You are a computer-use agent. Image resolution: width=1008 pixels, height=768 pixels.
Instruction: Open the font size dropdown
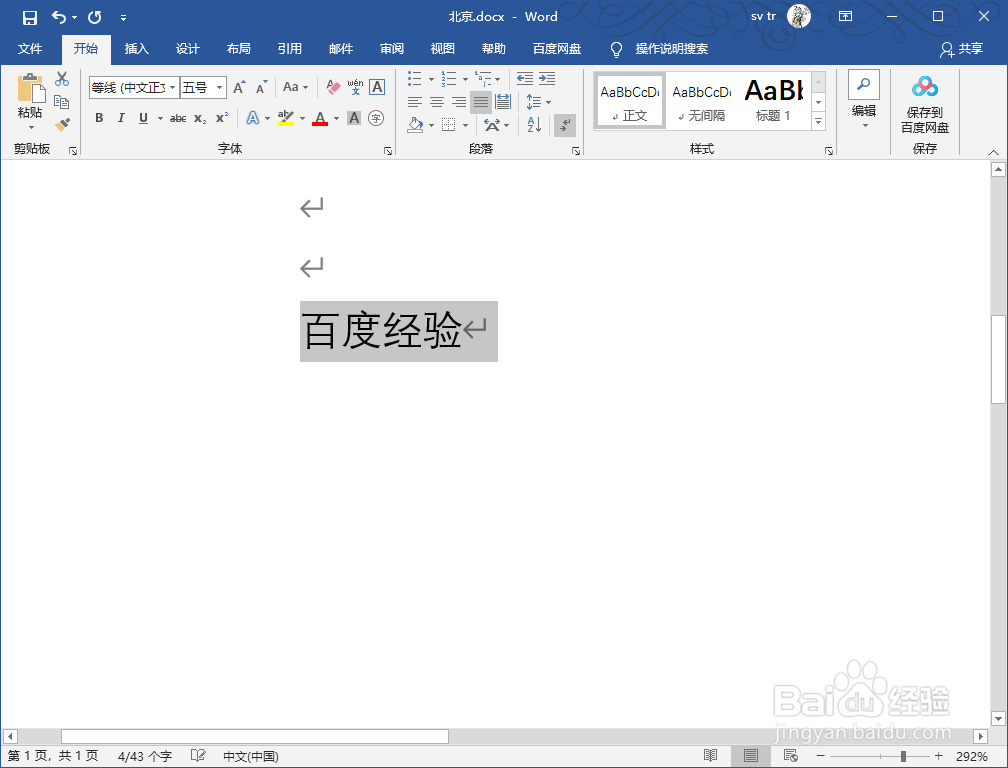220,87
